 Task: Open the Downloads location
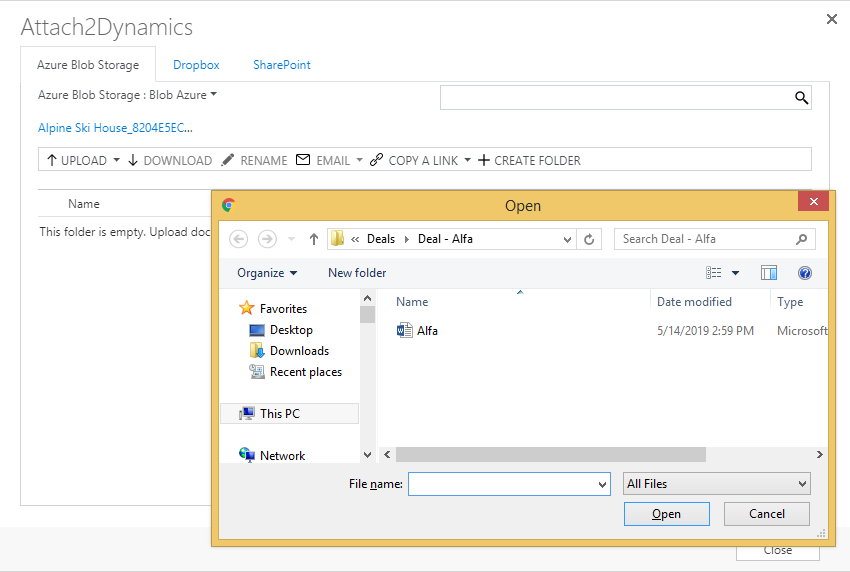(x=299, y=351)
